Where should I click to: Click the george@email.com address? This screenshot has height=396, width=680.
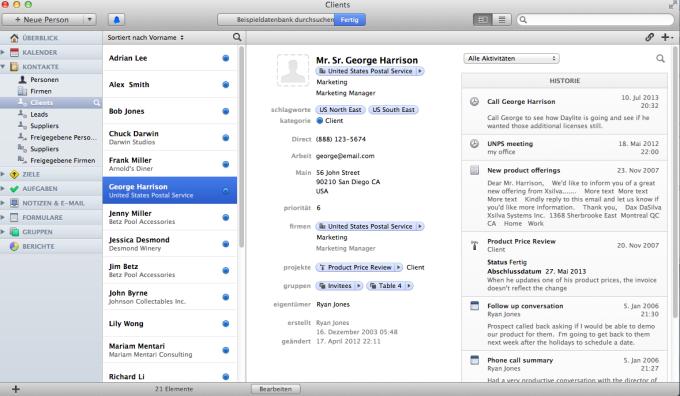coord(345,156)
